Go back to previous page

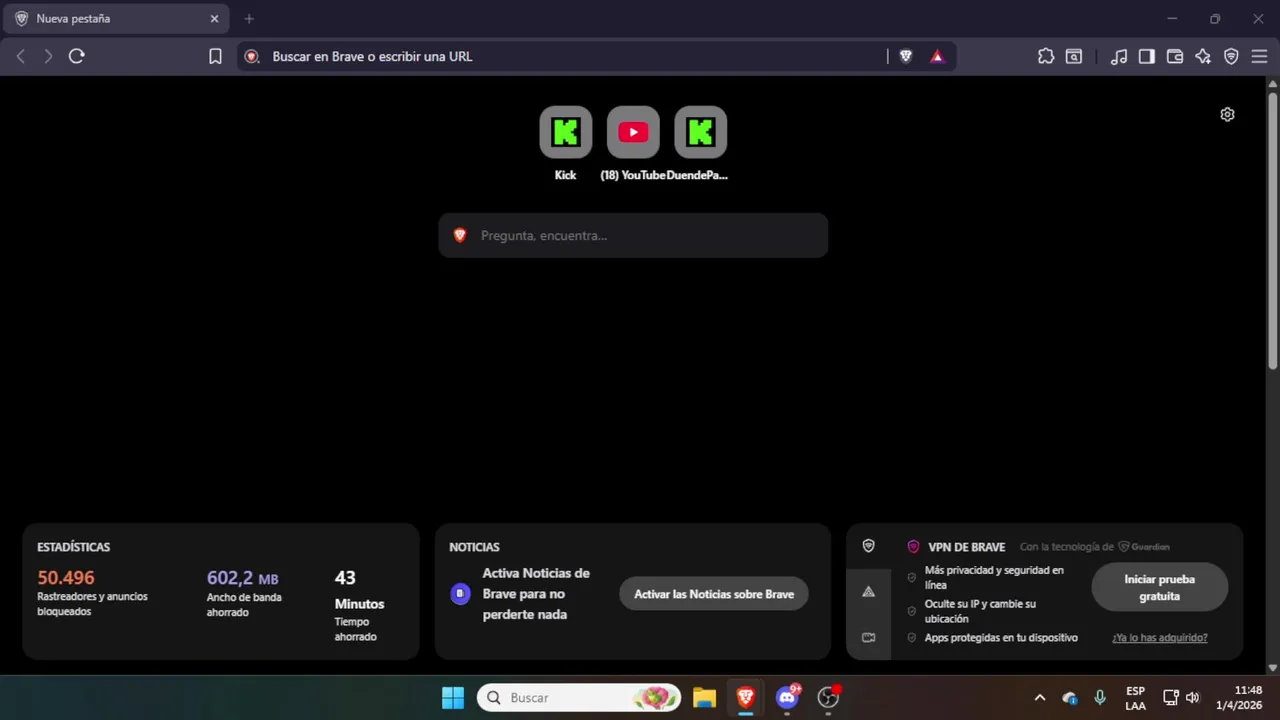click(21, 56)
